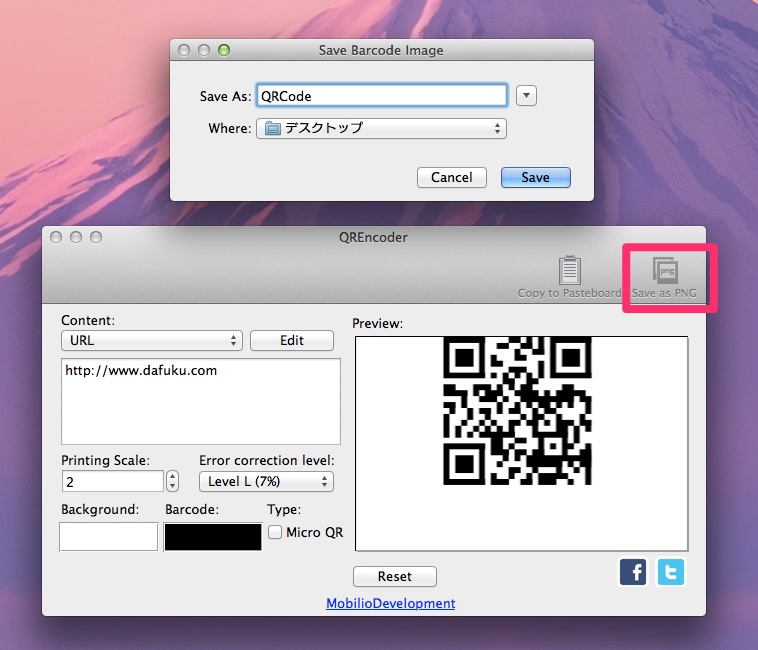This screenshot has width=758, height=650.
Task: Click the Error correction level: label
Action: 266,460
